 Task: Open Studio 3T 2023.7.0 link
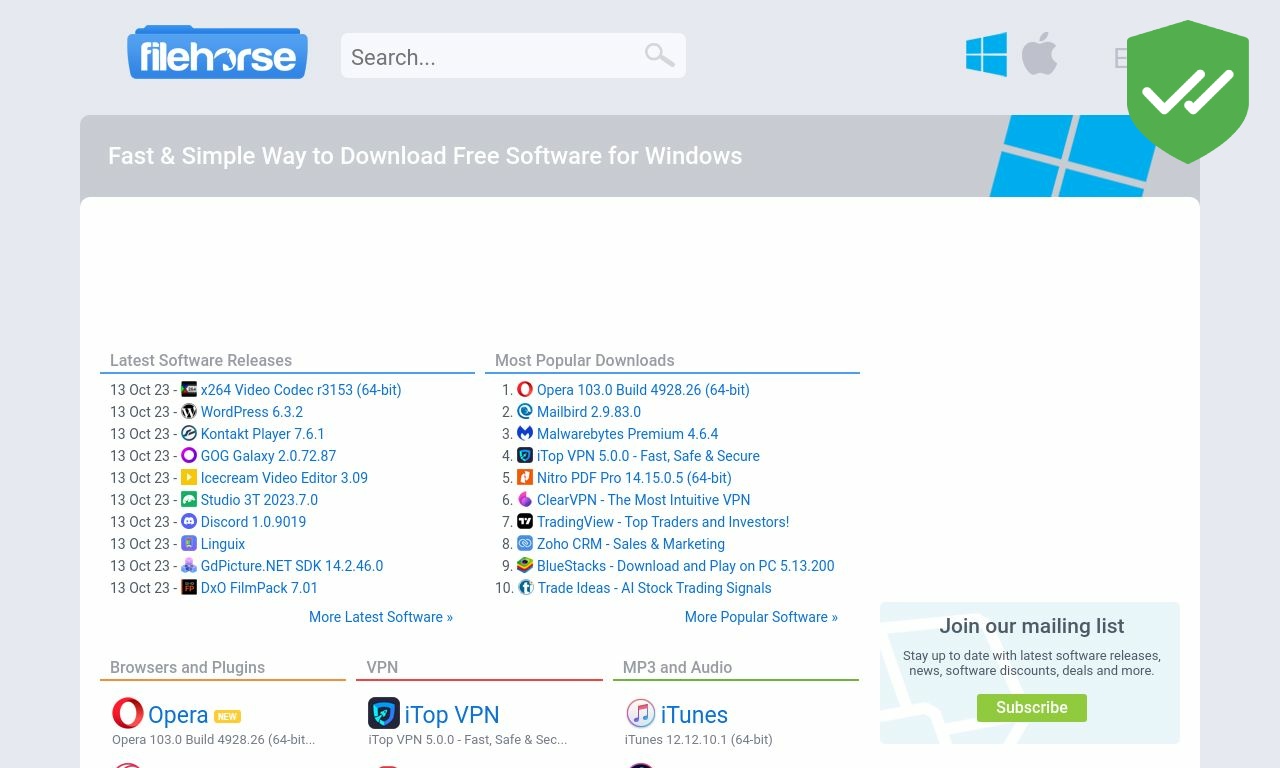(259, 500)
